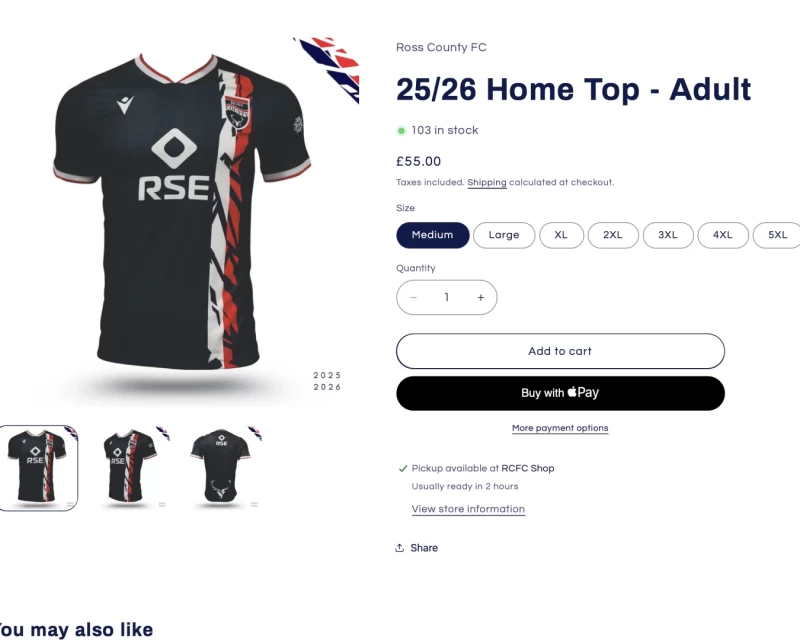The width and height of the screenshot is (800, 640).
Task: Select the Large size option
Action: [504, 235]
